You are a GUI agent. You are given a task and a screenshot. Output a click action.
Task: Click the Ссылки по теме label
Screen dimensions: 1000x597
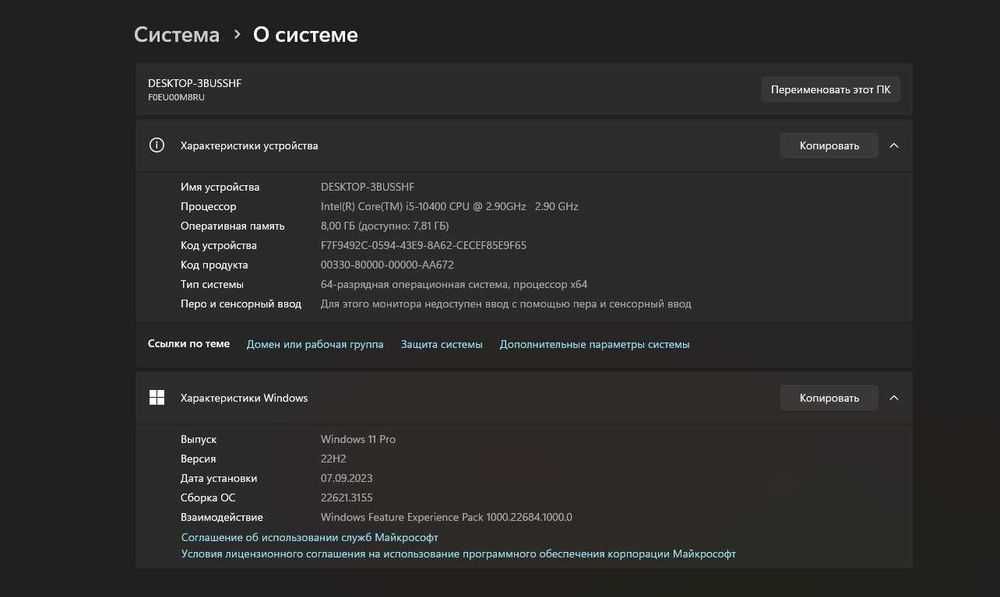pos(189,343)
